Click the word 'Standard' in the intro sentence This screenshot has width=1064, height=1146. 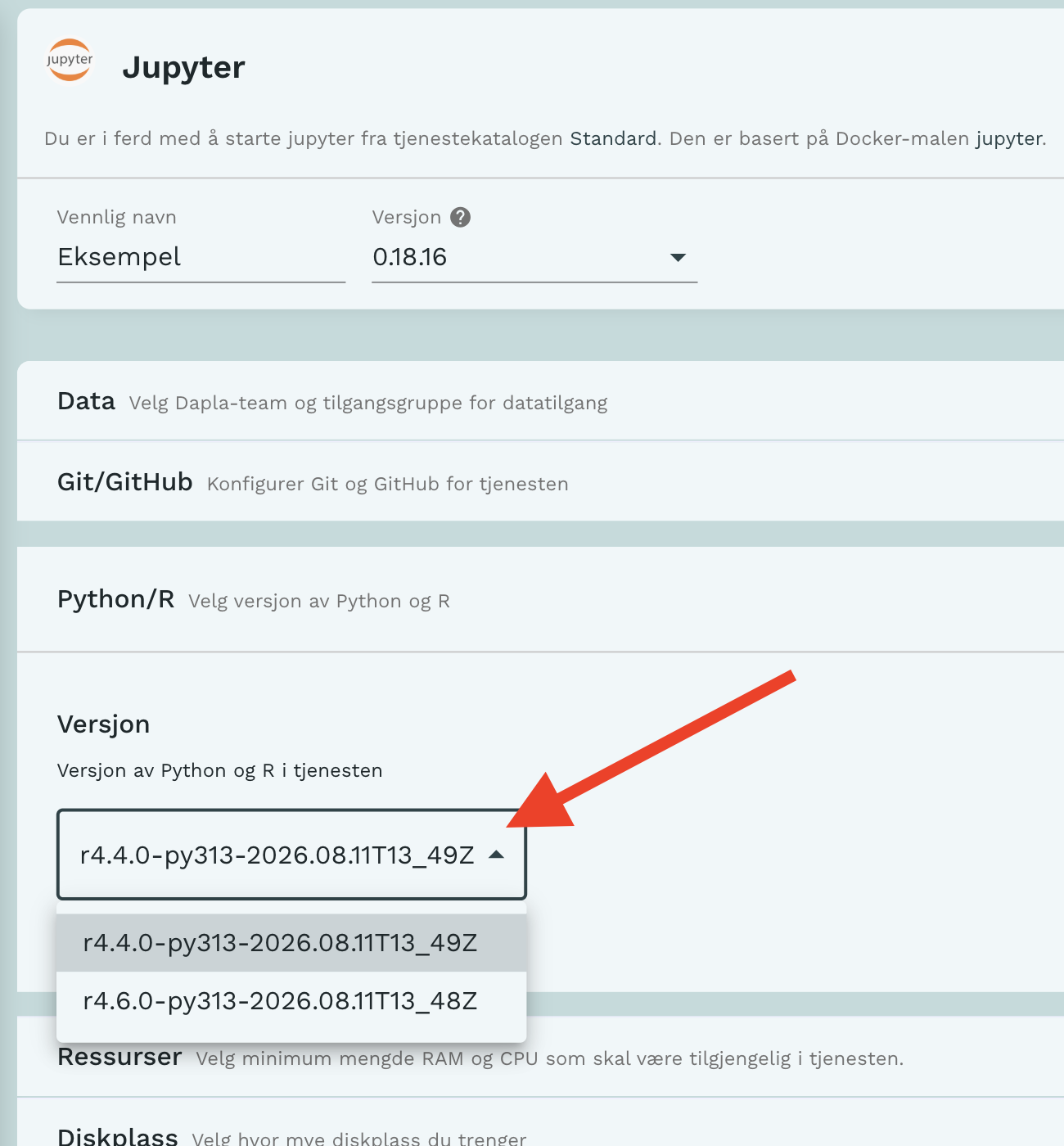point(614,138)
